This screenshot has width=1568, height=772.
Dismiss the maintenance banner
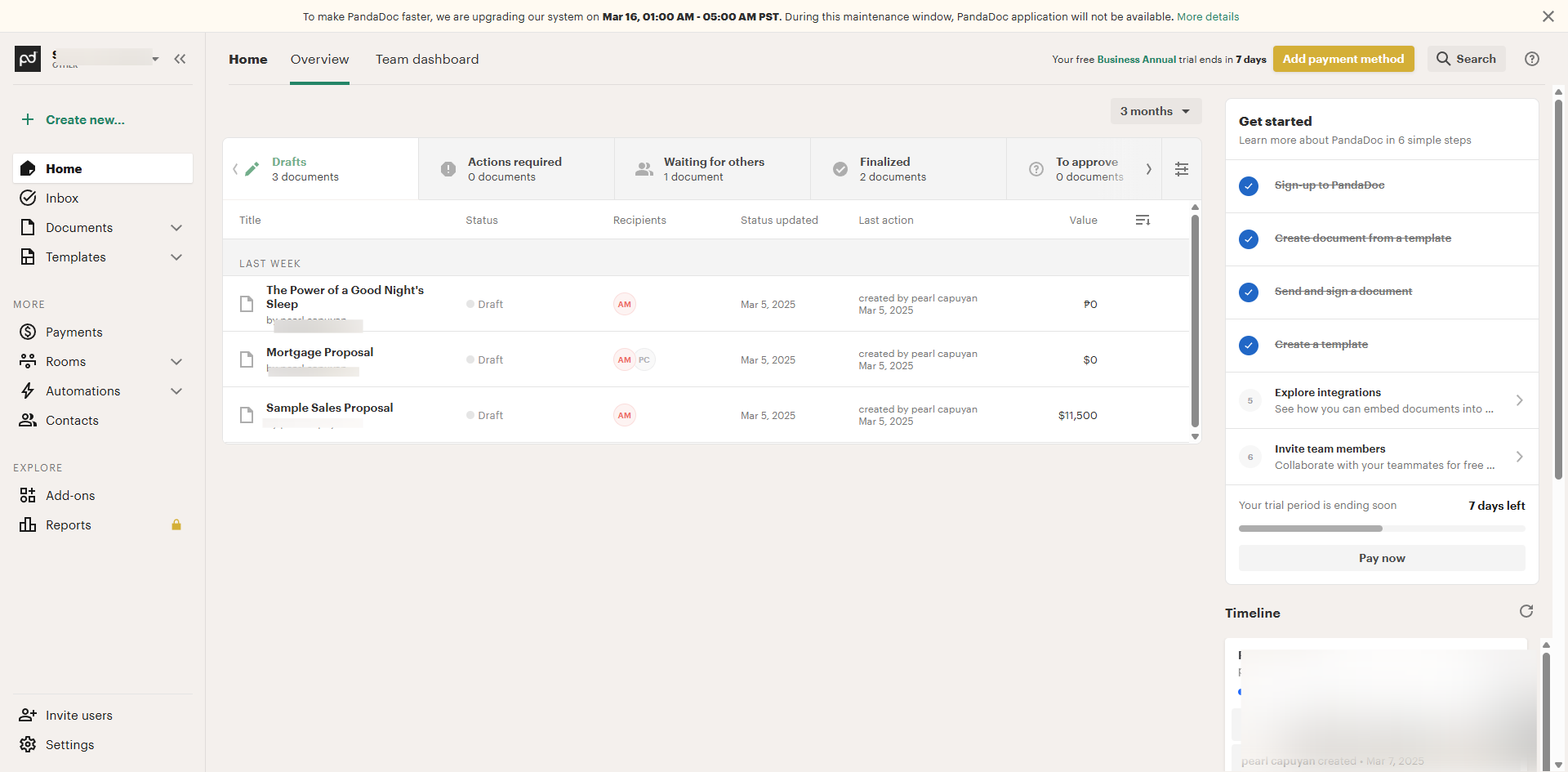click(x=1548, y=16)
